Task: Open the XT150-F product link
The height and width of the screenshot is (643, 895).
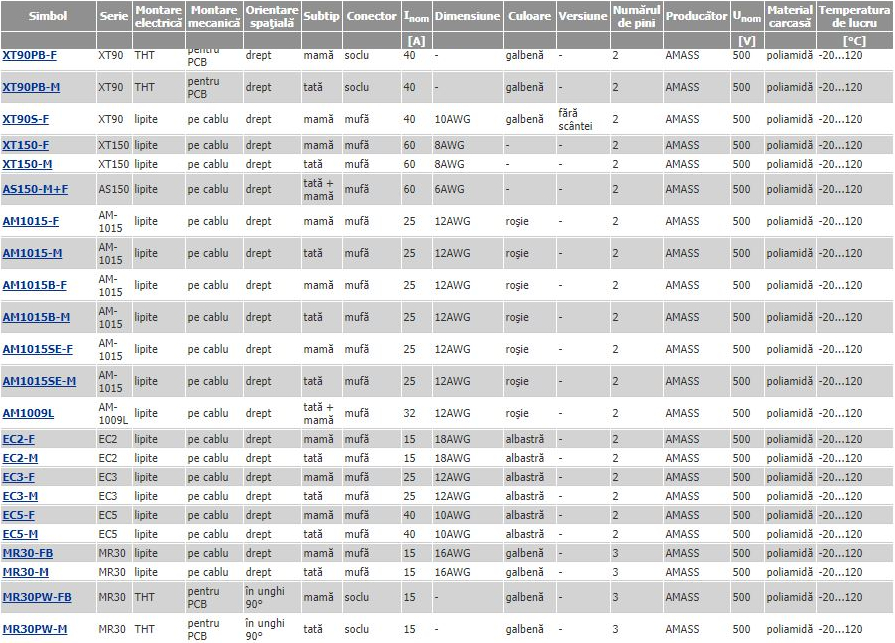Action: click(x=26, y=145)
